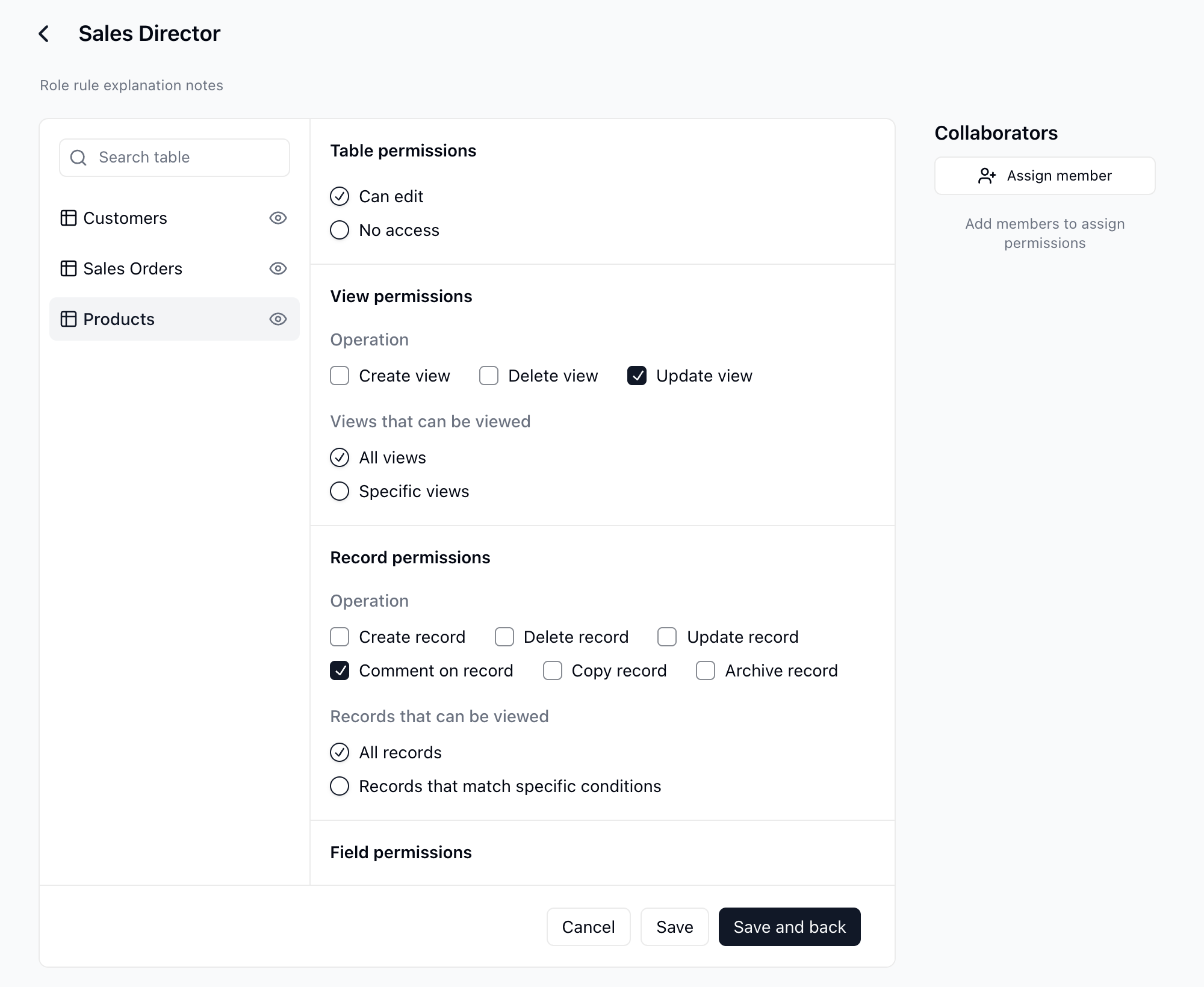
Task: Choose the Specific views radio option
Action: (x=340, y=491)
